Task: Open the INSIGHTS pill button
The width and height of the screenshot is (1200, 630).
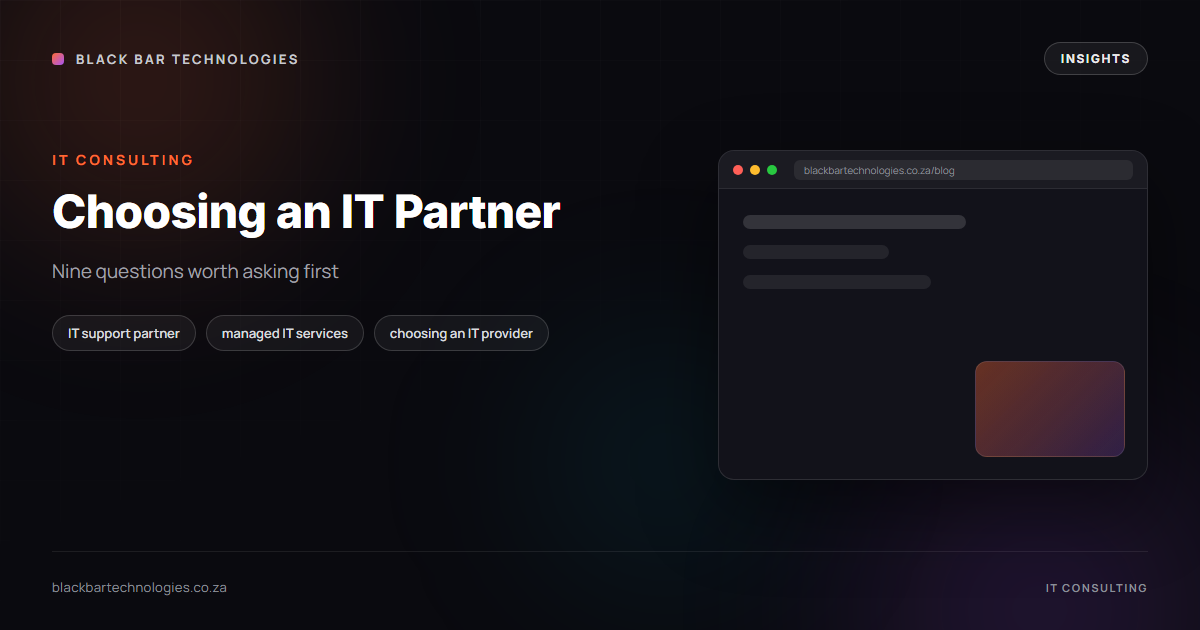Action: pos(1095,59)
